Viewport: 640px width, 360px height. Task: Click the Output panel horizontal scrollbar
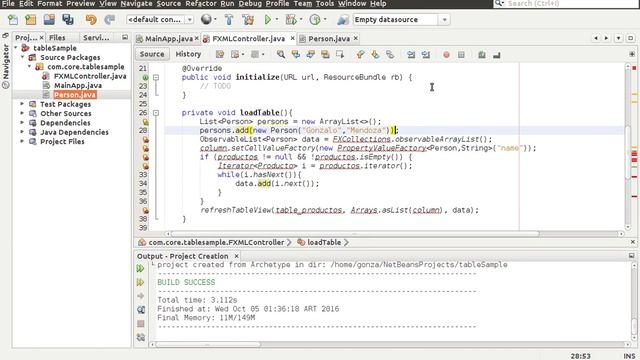pyautogui.click(x=208, y=344)
